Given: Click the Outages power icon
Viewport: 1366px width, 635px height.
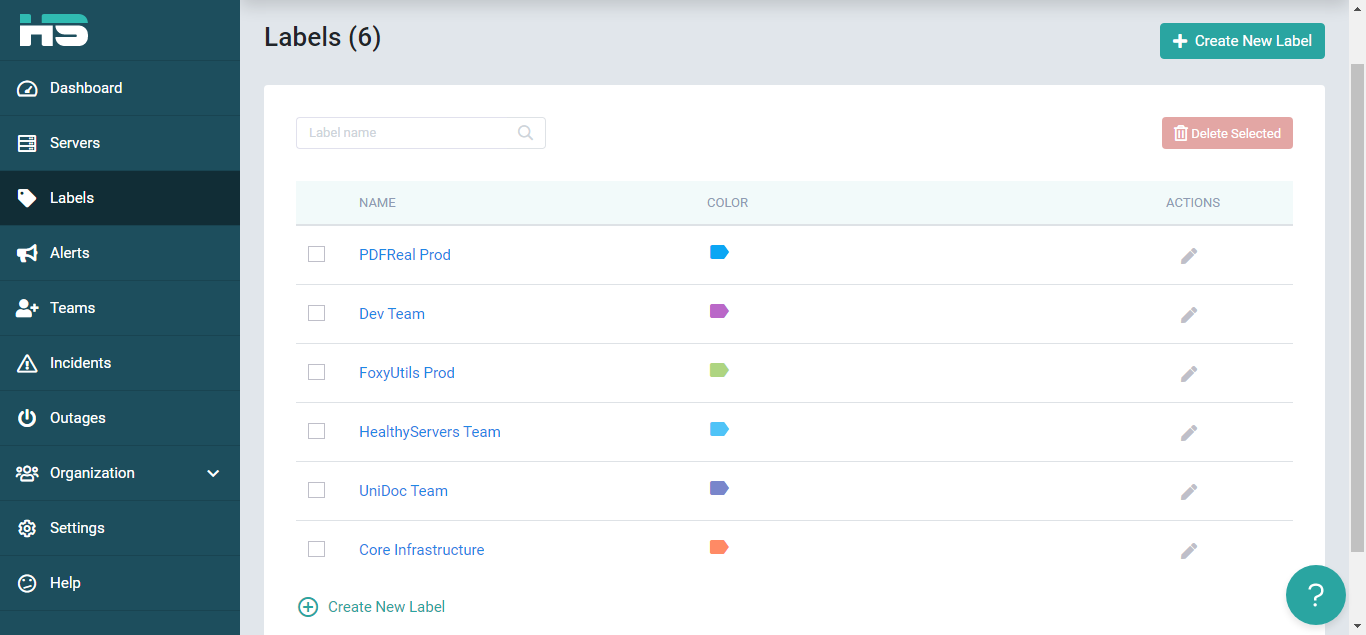Looking at the screenshot, I should click(28, 418).
